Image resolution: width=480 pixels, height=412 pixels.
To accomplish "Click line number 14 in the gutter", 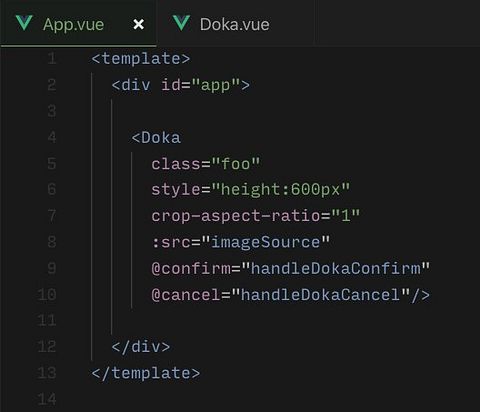I will [47, 399].
